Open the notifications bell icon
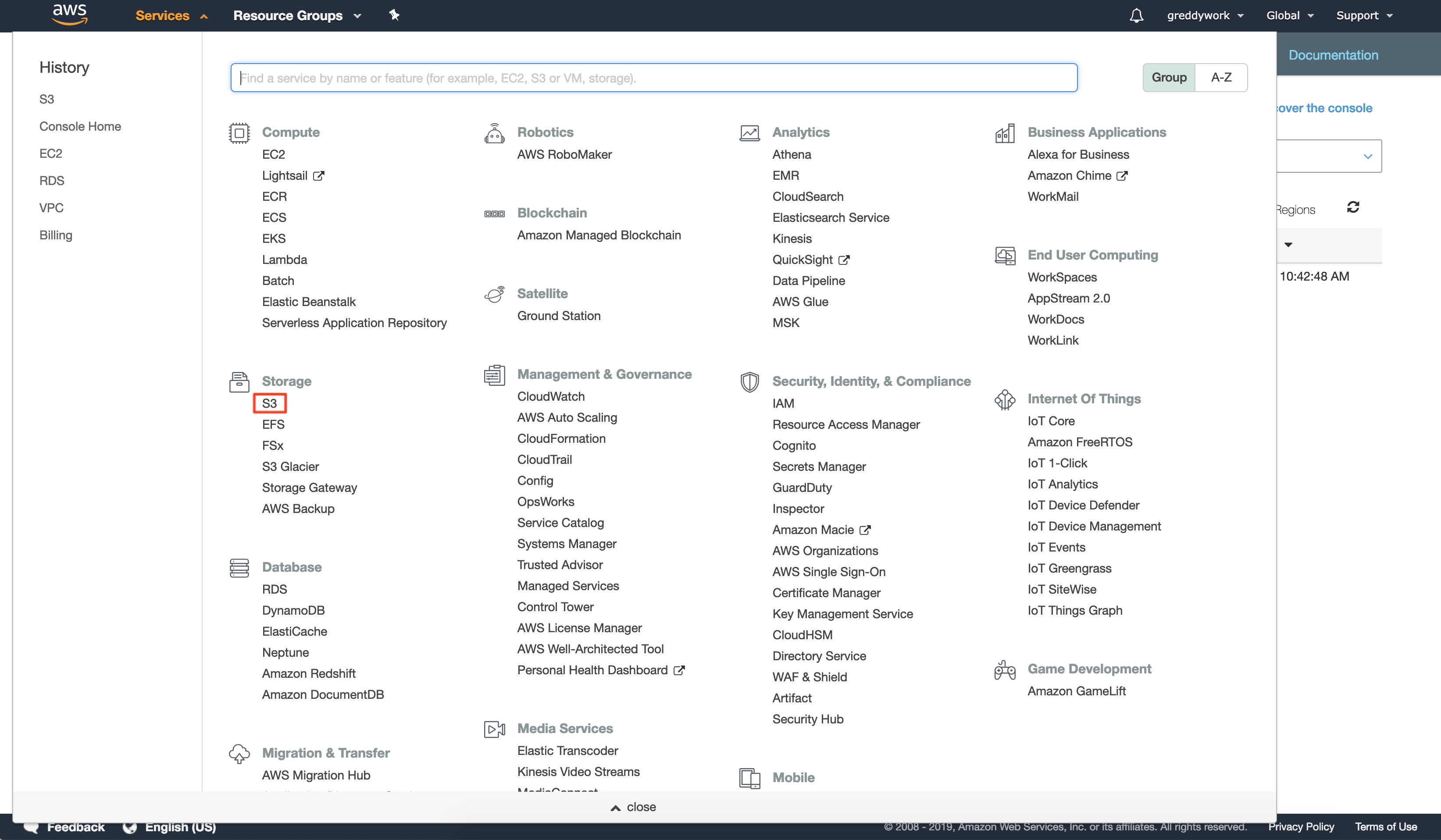Screen dimensions: 1441x840 coord(1136,15)
